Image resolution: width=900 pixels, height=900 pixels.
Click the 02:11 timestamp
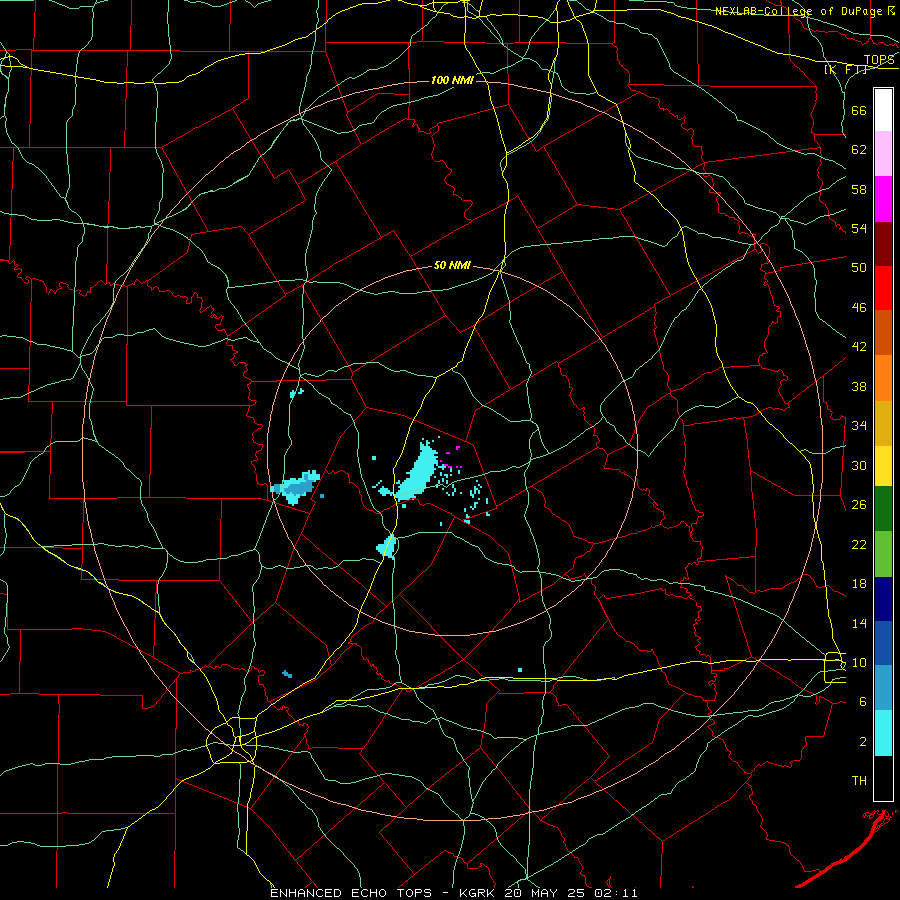618,893
